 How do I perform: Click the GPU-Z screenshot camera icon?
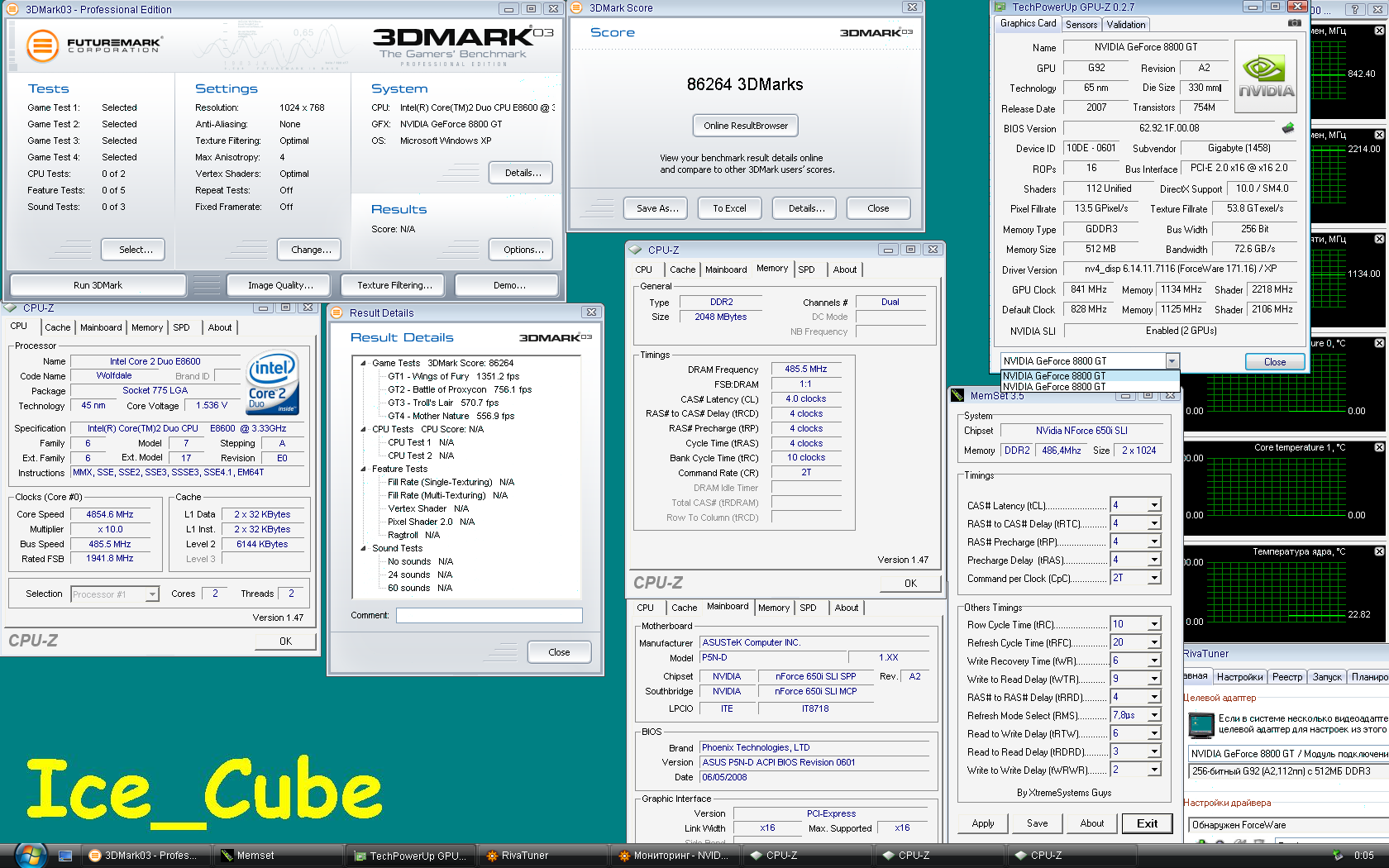click(1294, 23)
